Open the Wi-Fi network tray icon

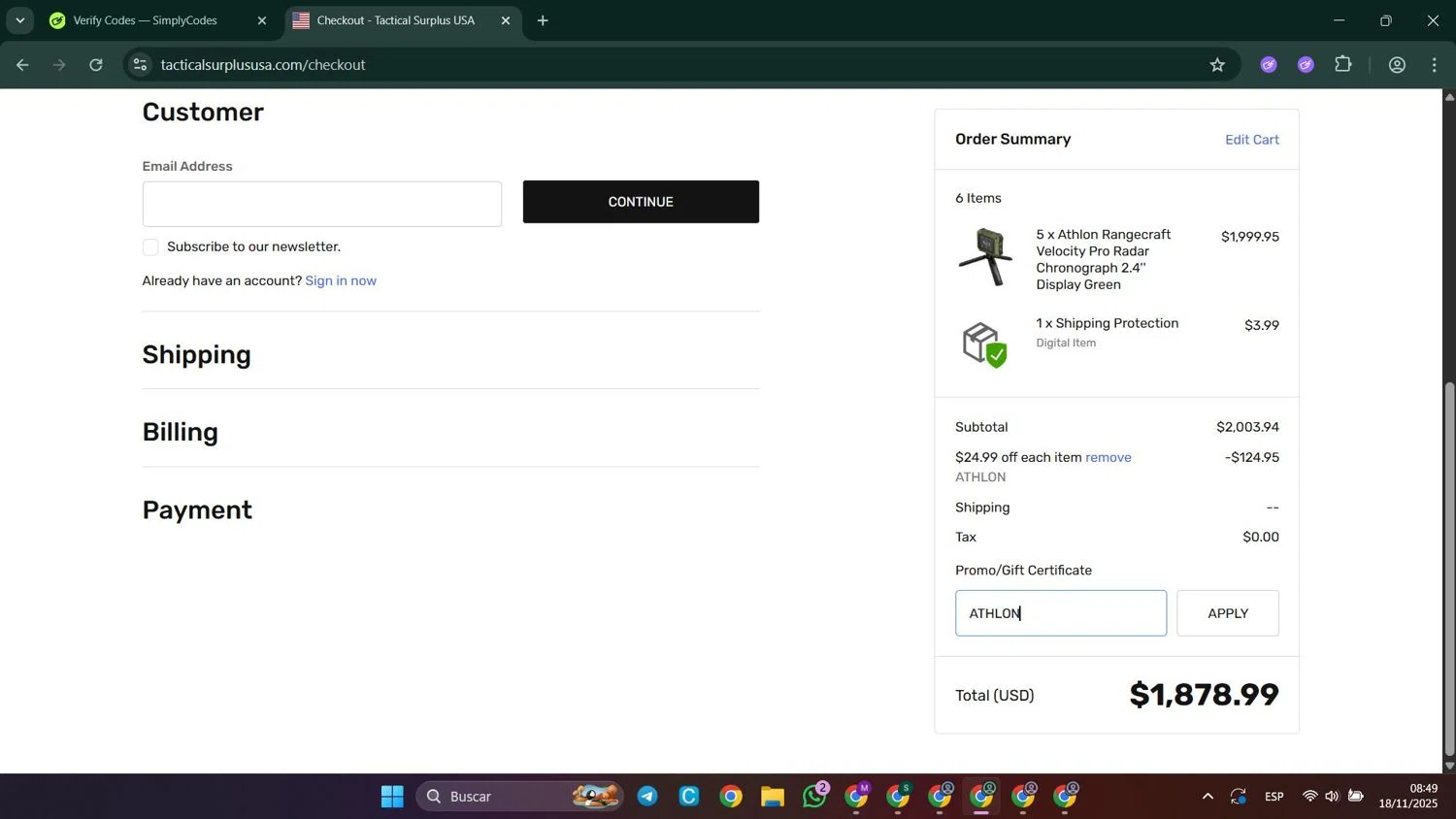coord(1309,797)
